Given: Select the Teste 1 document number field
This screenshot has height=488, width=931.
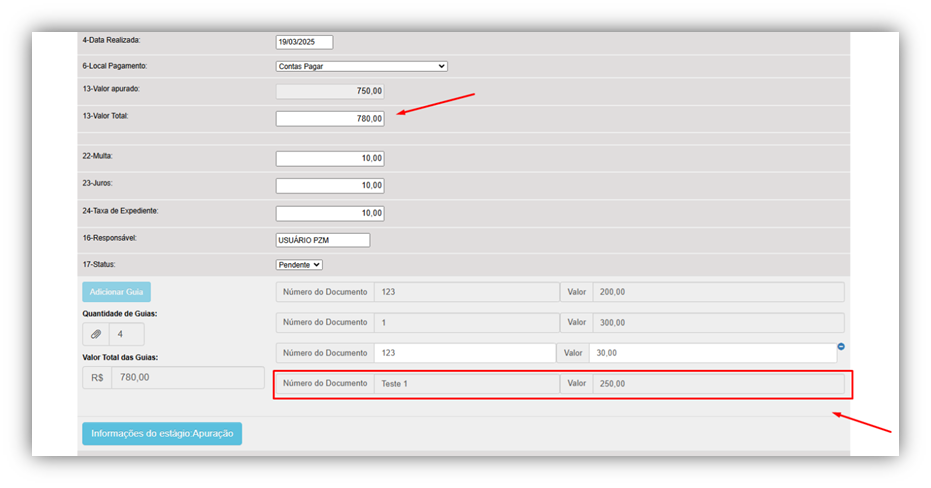Looking at the screenshot, I should (465, 384).
